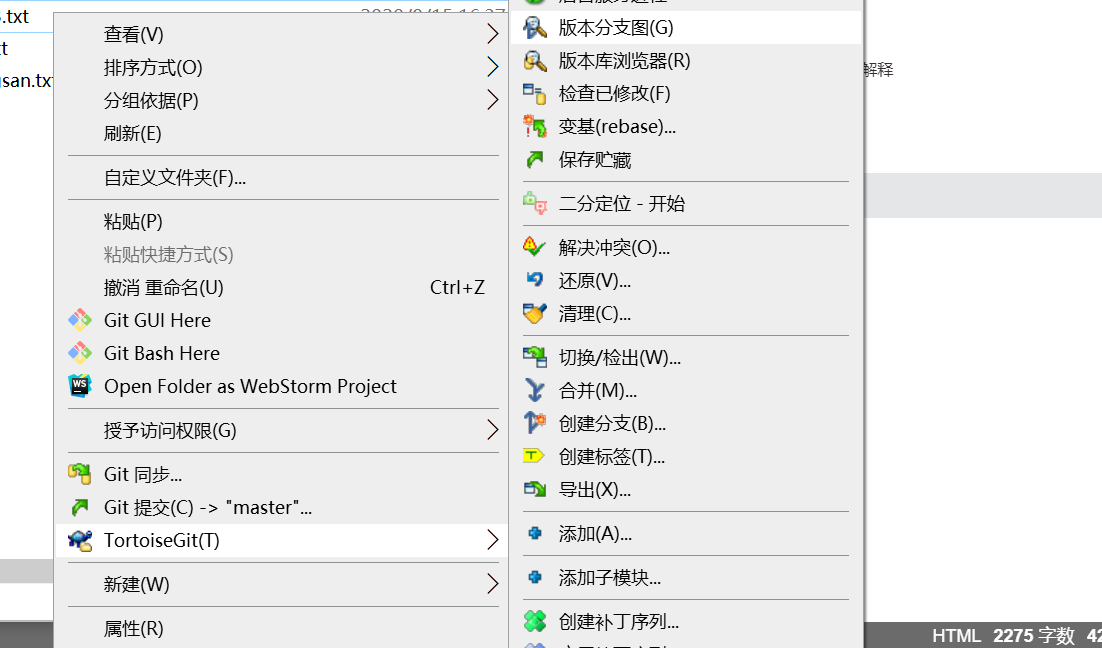Image resolution: width=1102 pixels, height=648 pixels.
Task: Click the rebase icon beside 变基(rebase)...
Action: pyautogui.click(x=535, y=127)
